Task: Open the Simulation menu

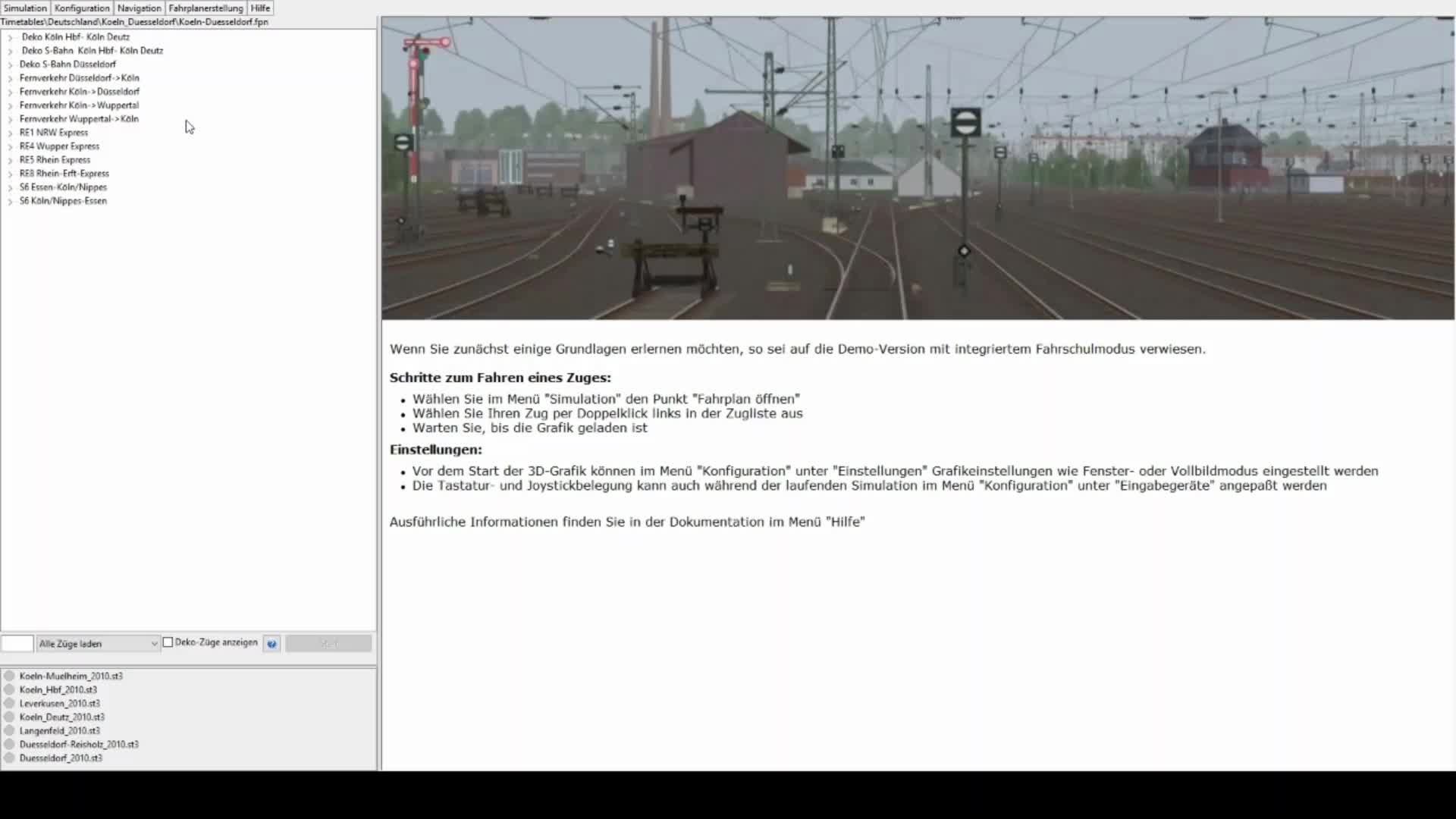Action: point(25,8)
